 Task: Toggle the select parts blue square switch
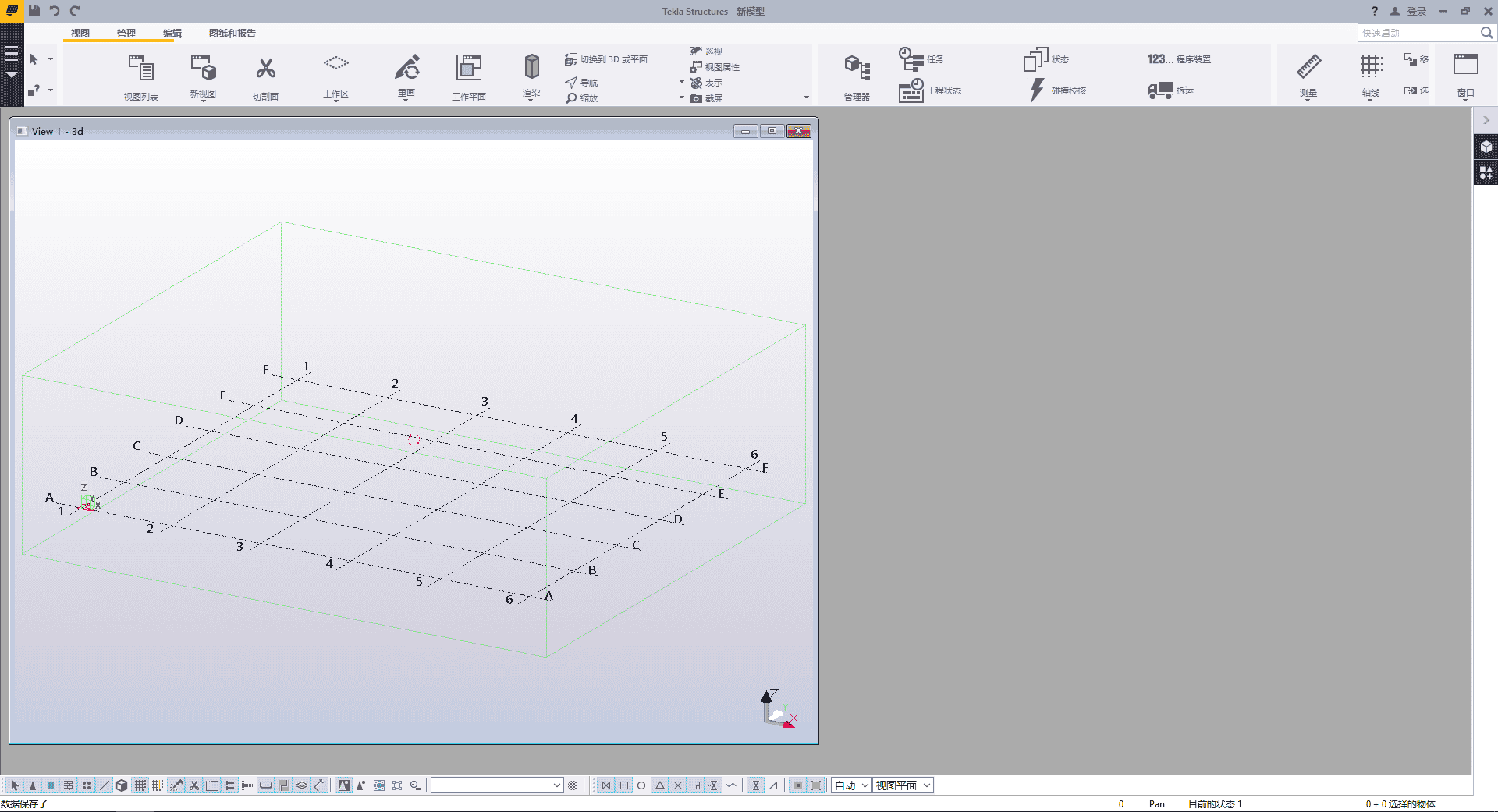click(51, 785)
